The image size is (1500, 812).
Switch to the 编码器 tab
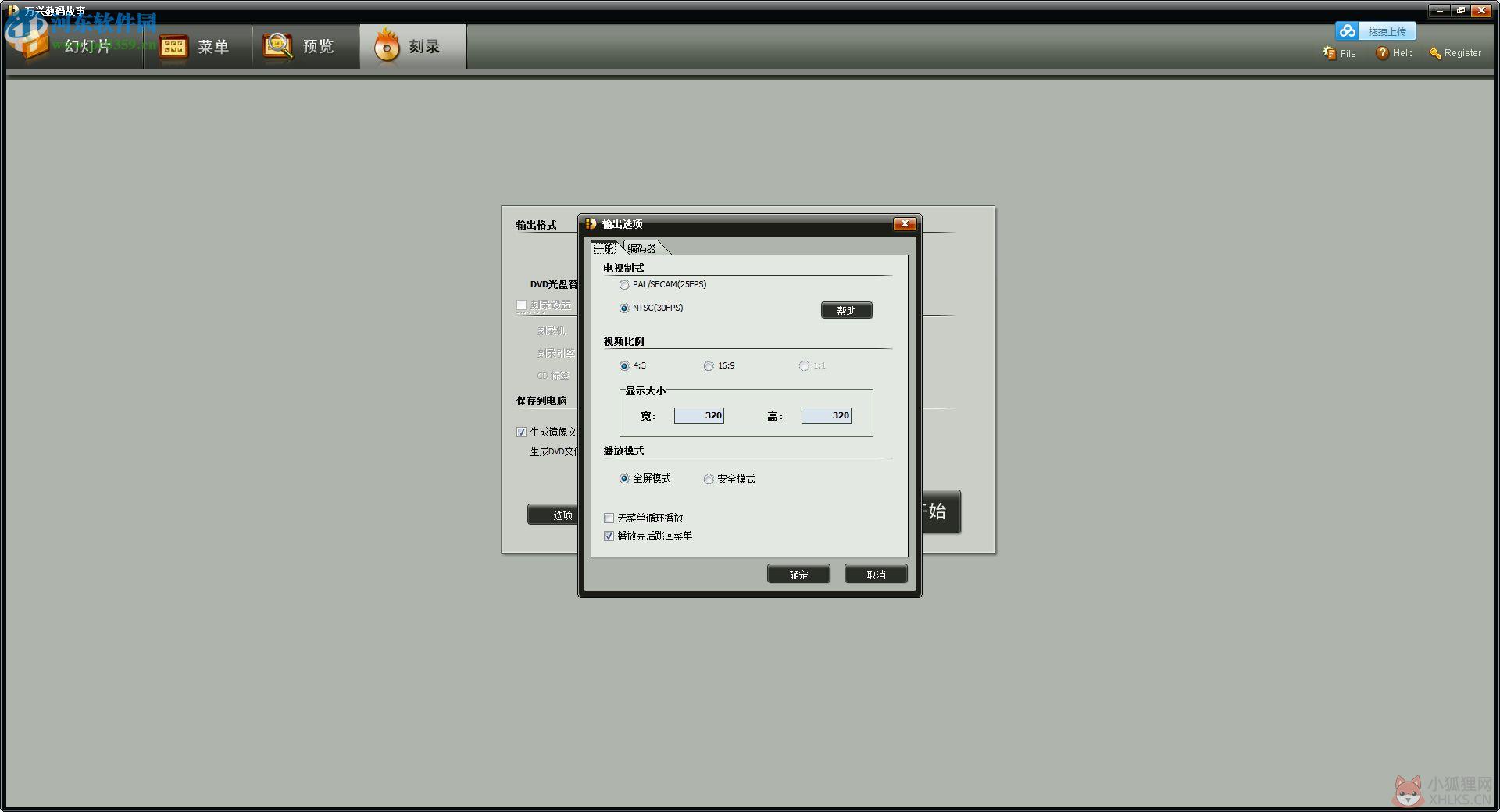coord(644,248)
